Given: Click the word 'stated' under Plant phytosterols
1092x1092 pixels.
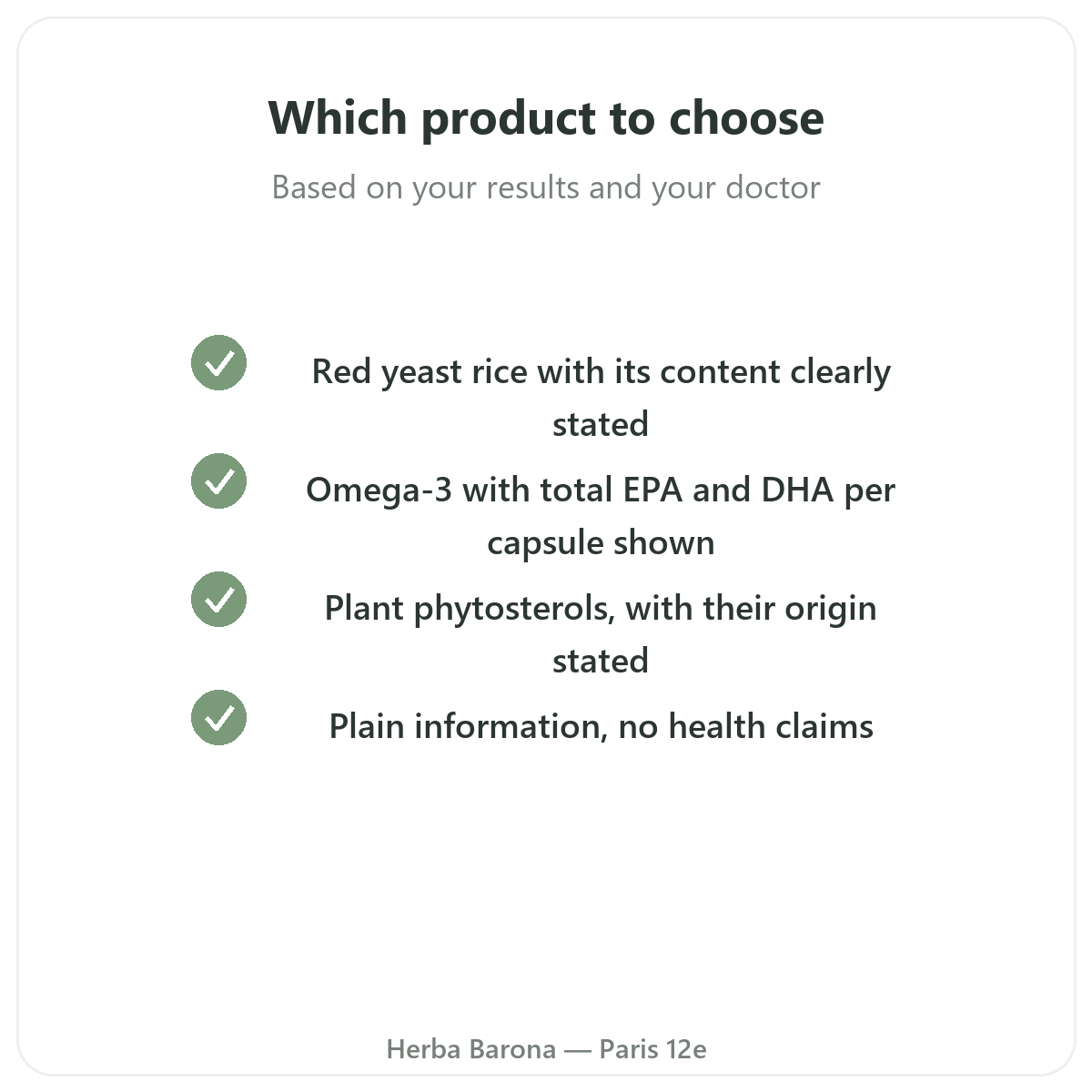Looking at the screenshot, I should coord(601,661).
